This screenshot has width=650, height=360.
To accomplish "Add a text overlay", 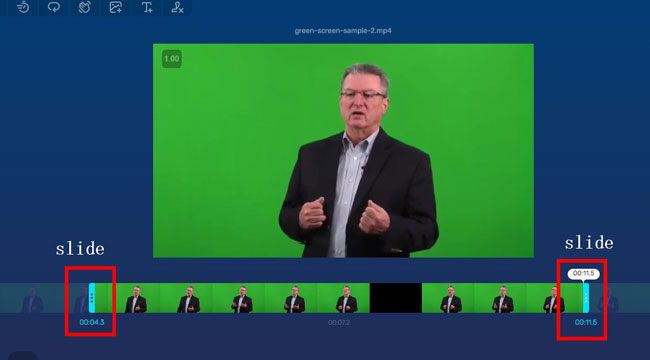I will pyautogui.click(x=147, y=7).
